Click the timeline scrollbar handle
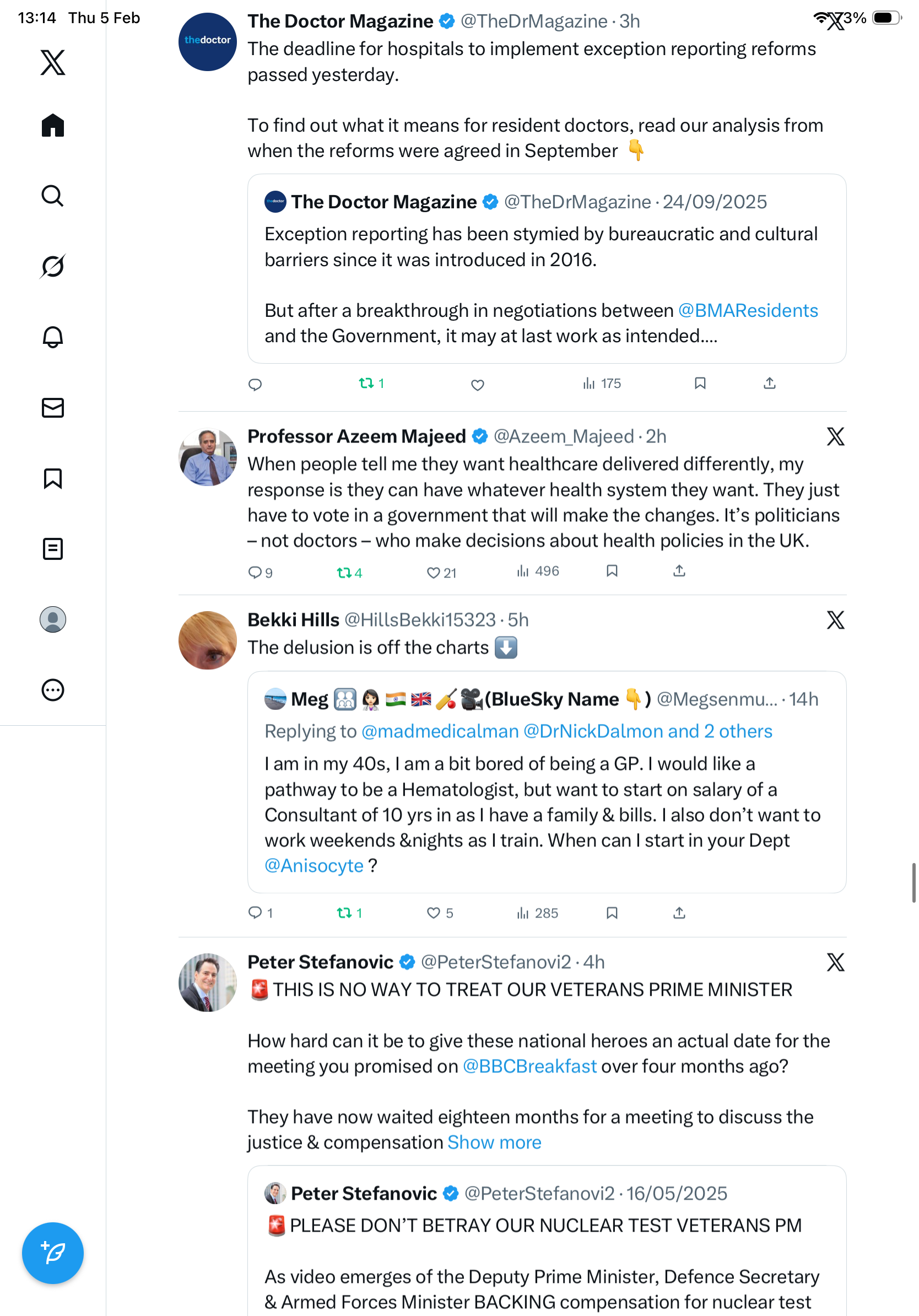Screen dimensions: 919x1316 click(x=914, y=883)
